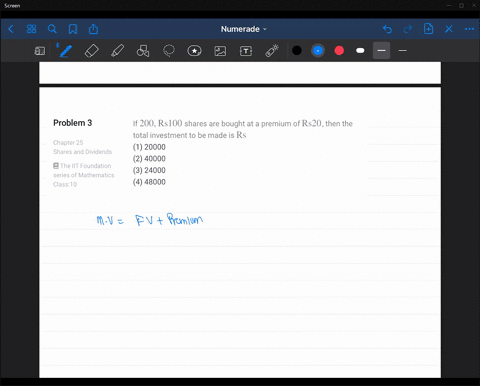Screen dimensions: 480x386
Task: Redo the last action
Action: (x=408, y=29)
